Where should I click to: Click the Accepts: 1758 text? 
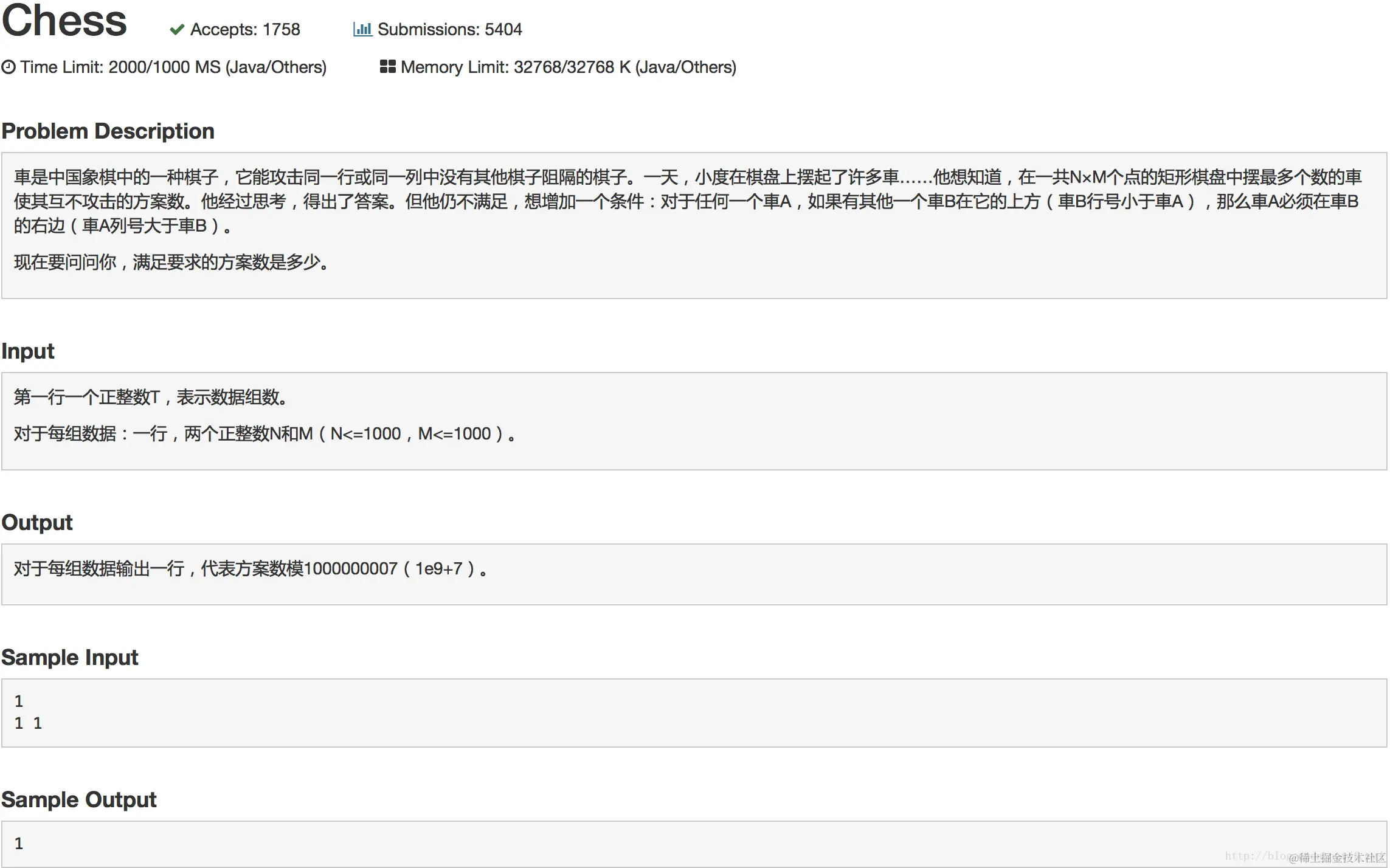tap(245, 29)
